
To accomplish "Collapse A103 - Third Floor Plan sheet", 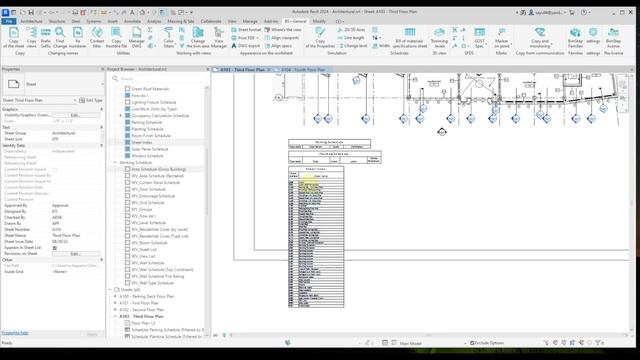I will coord(115,316).
